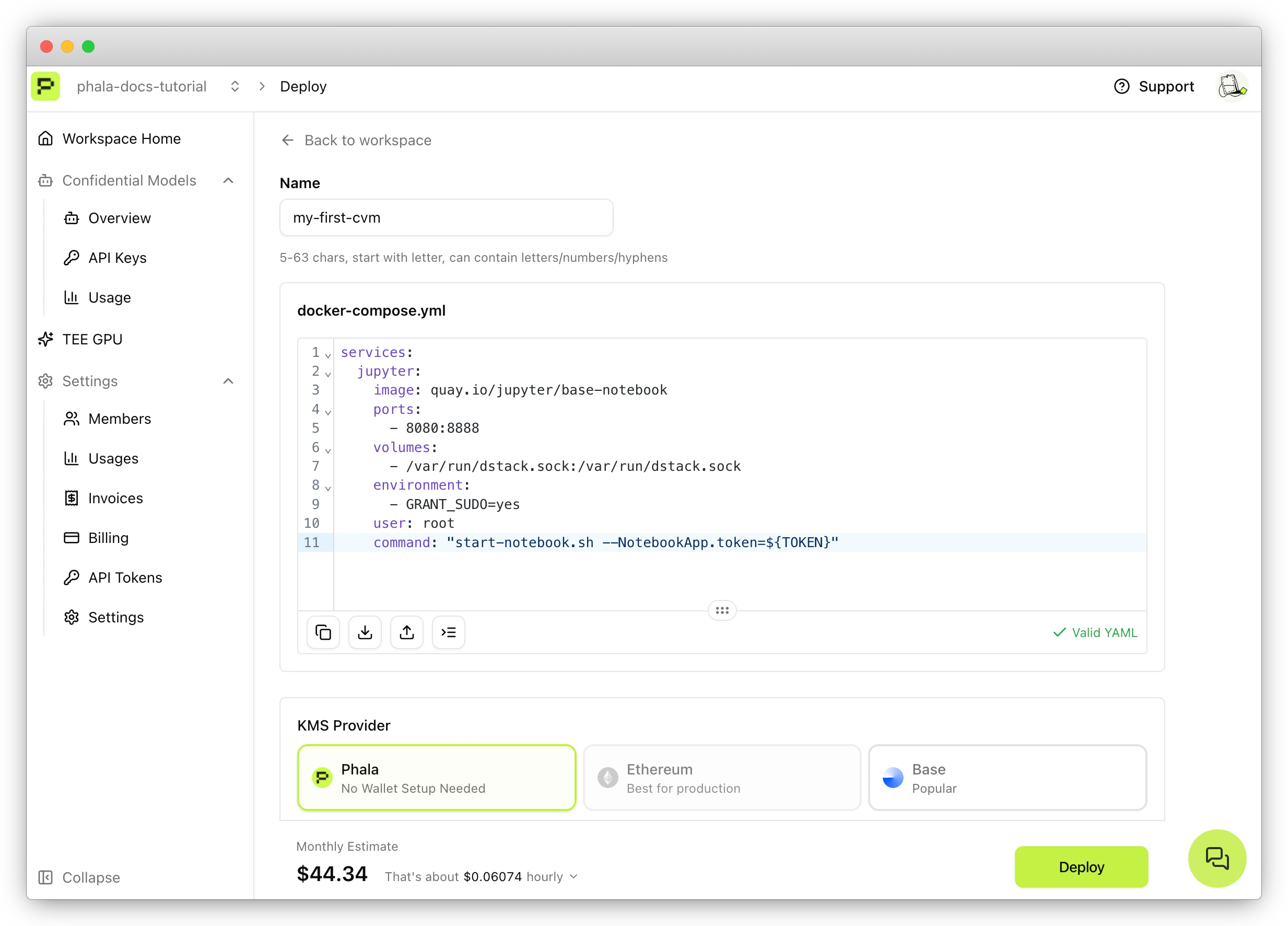
Task: Upload a docker-compose file
Action: pyautogui.click(x=407, y=632)
